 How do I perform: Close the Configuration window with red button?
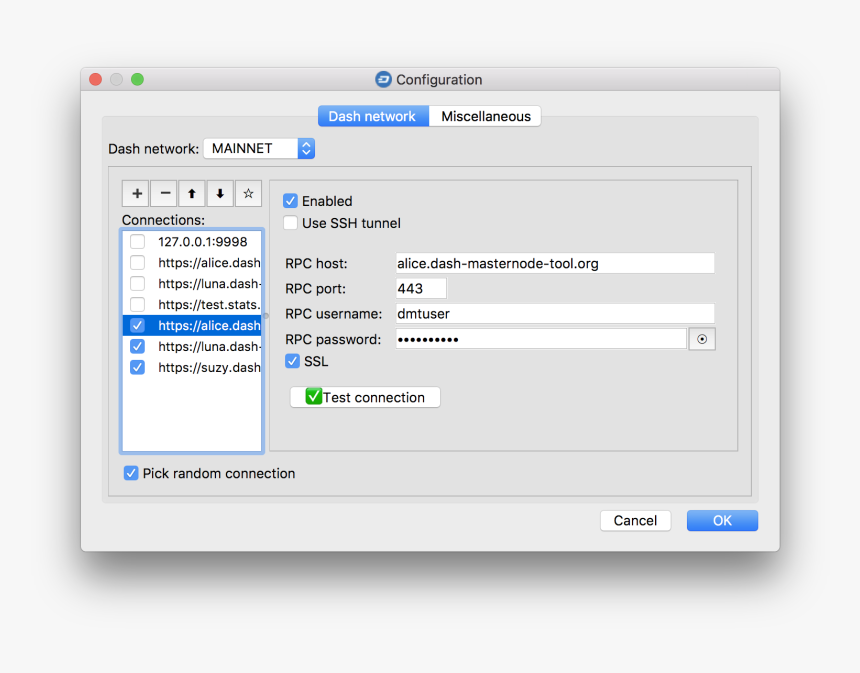[95, 80]
